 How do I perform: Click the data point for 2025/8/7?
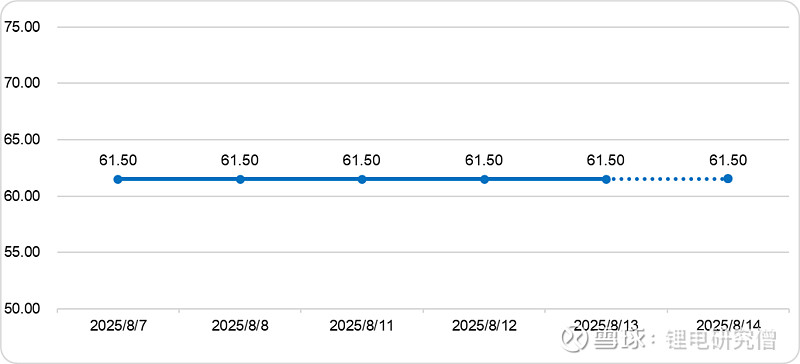118,179
